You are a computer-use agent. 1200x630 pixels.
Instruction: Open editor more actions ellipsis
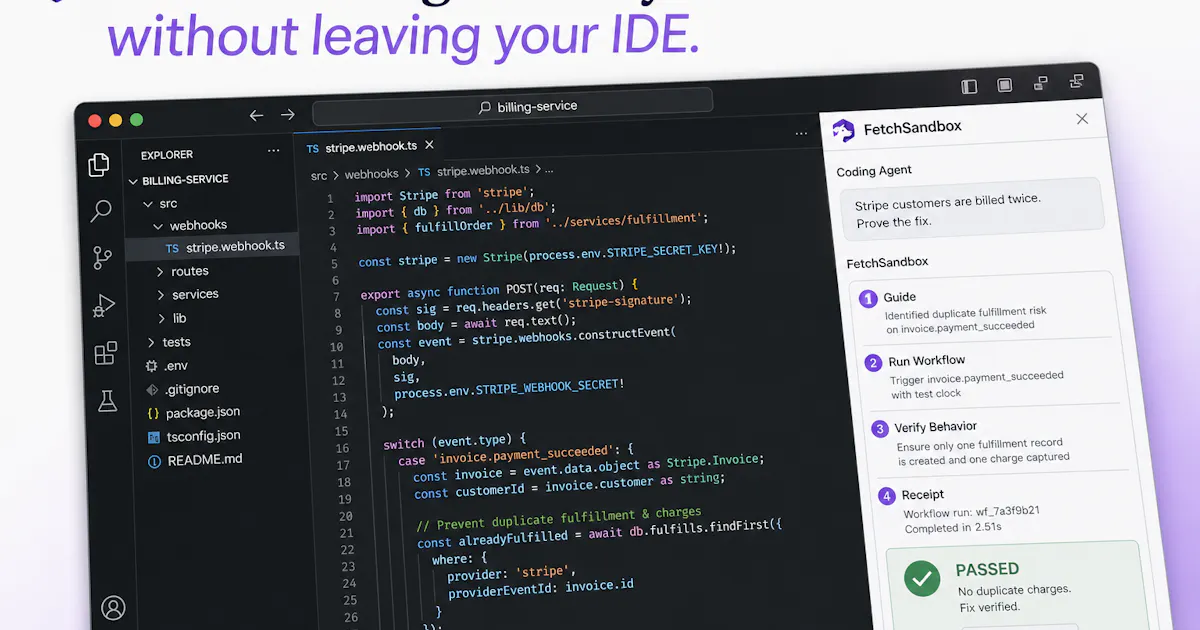pos(801,133)
